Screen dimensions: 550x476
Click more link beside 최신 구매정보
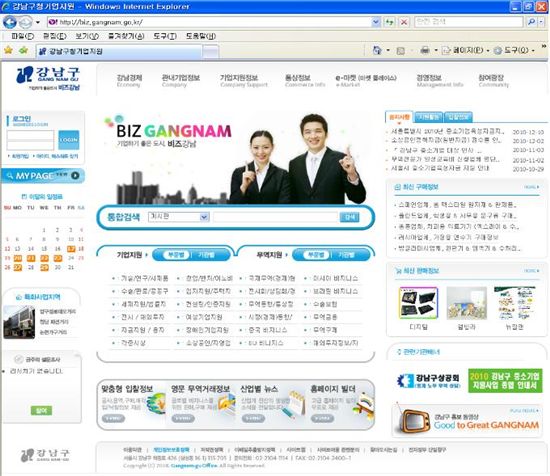[x=531, y=187]
